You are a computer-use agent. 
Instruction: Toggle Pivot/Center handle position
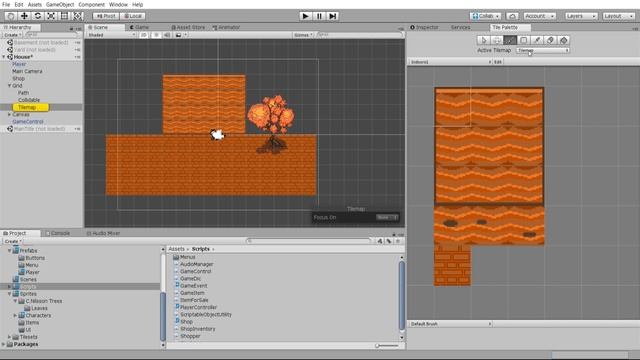coord(106,16)
